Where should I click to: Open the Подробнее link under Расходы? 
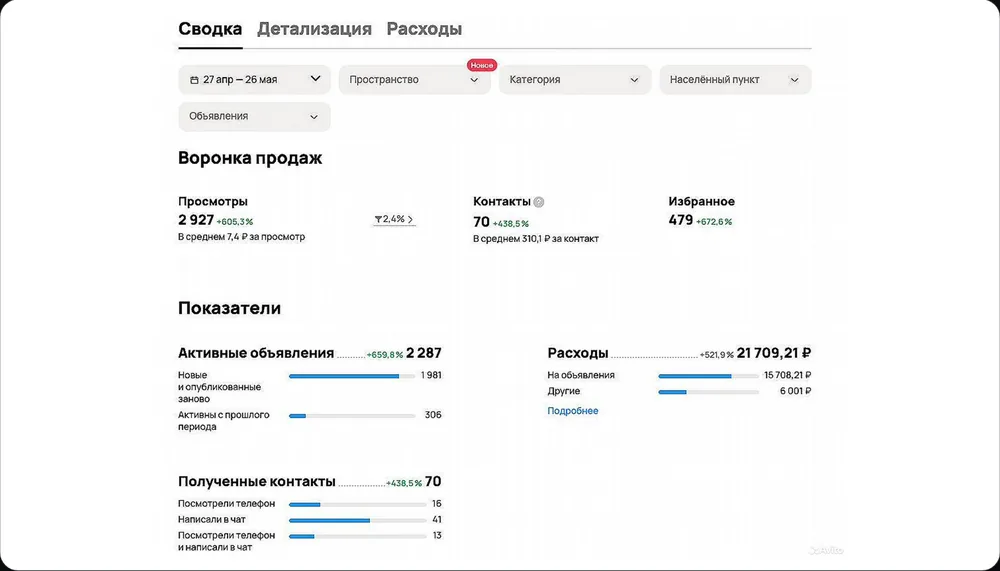[x=573, y=411]
